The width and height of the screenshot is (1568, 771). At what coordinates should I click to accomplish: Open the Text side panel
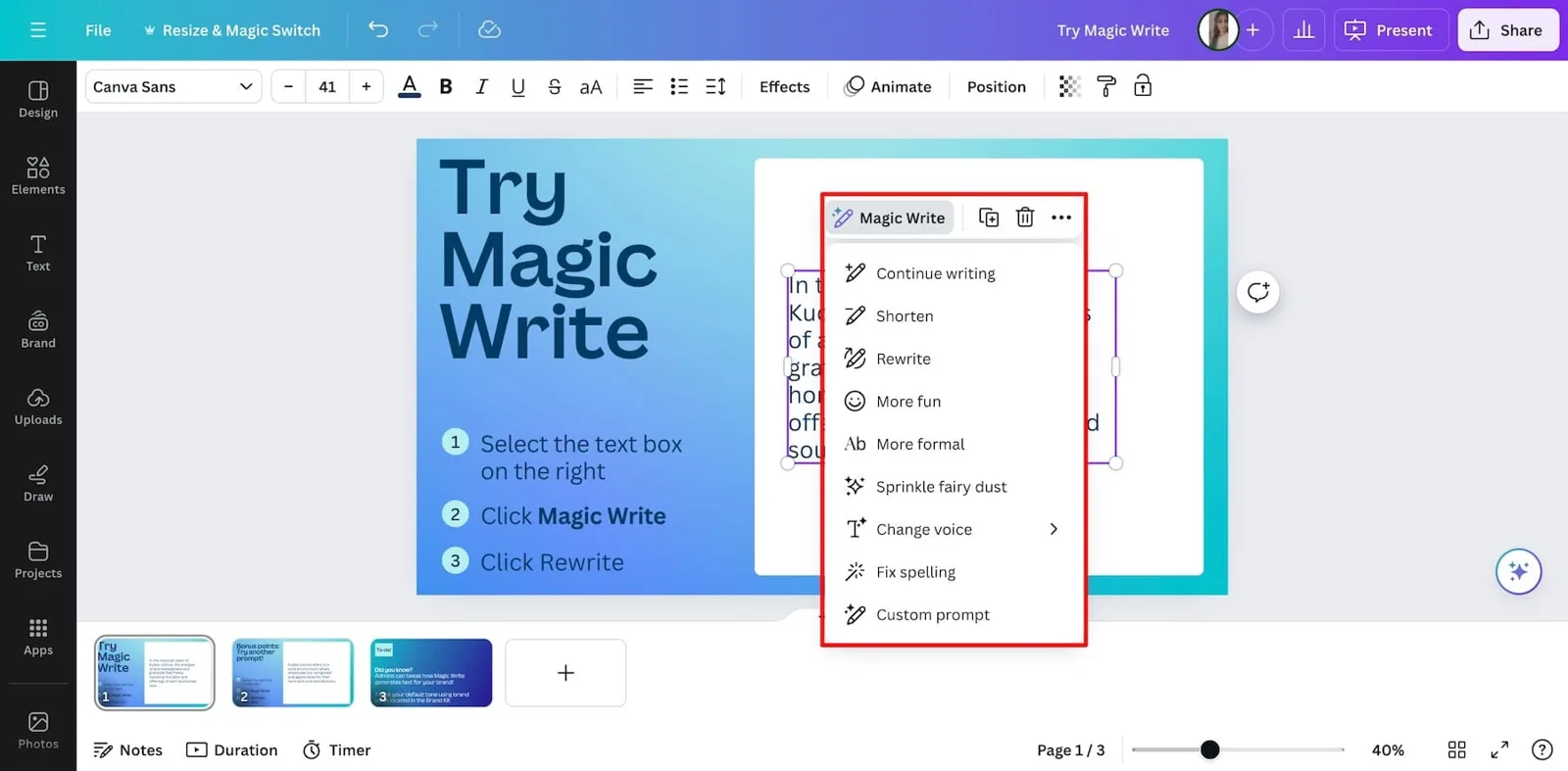[x=38, y=253]
